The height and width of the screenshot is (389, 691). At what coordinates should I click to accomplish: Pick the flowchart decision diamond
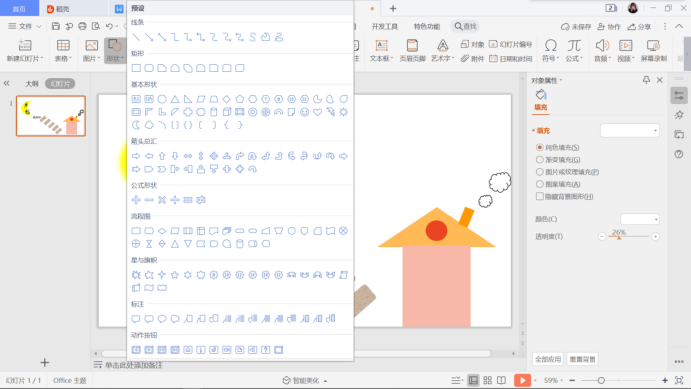pos(162,231)
